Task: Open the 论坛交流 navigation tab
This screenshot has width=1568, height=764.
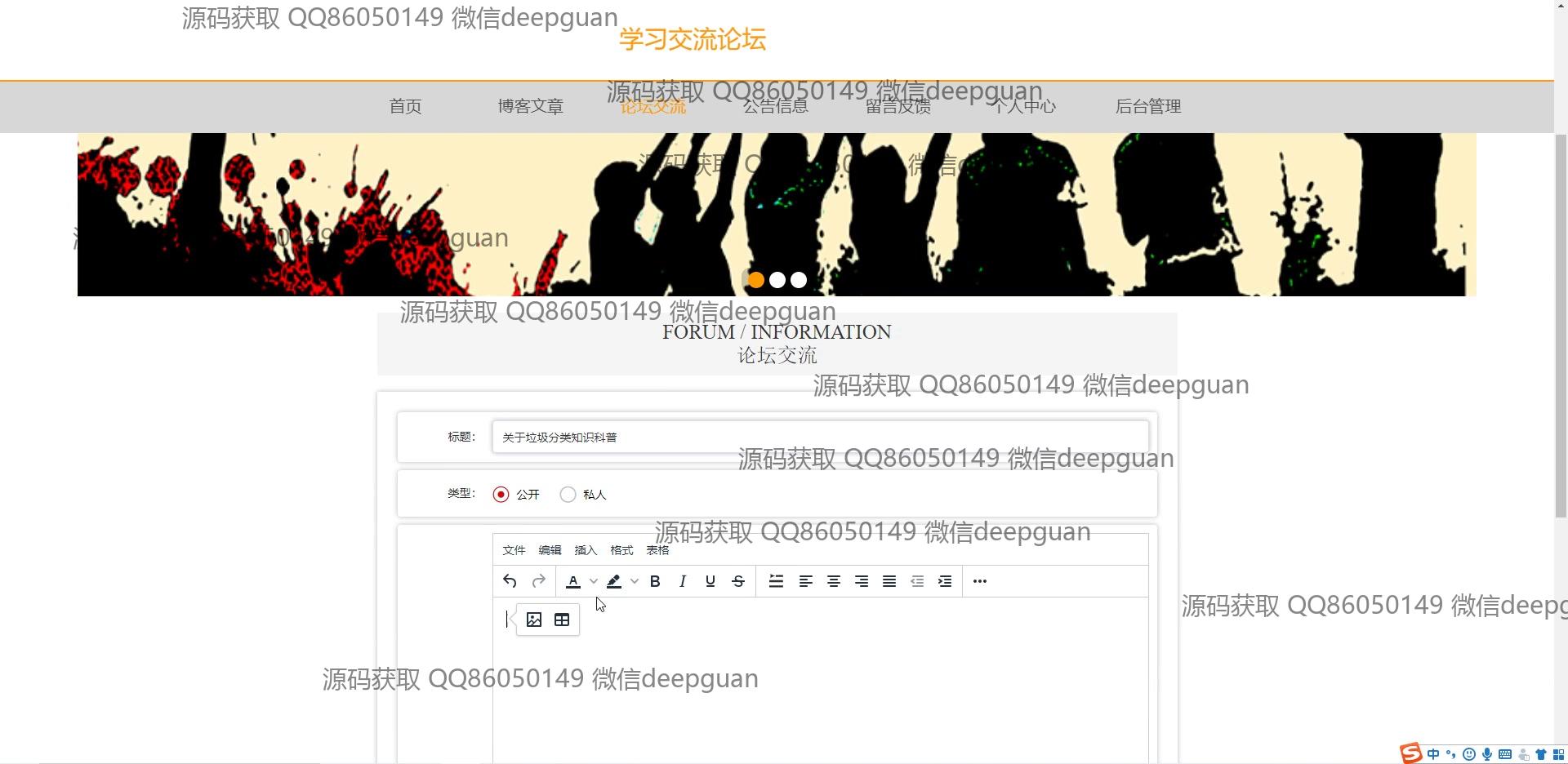Action: pos(653,107)
